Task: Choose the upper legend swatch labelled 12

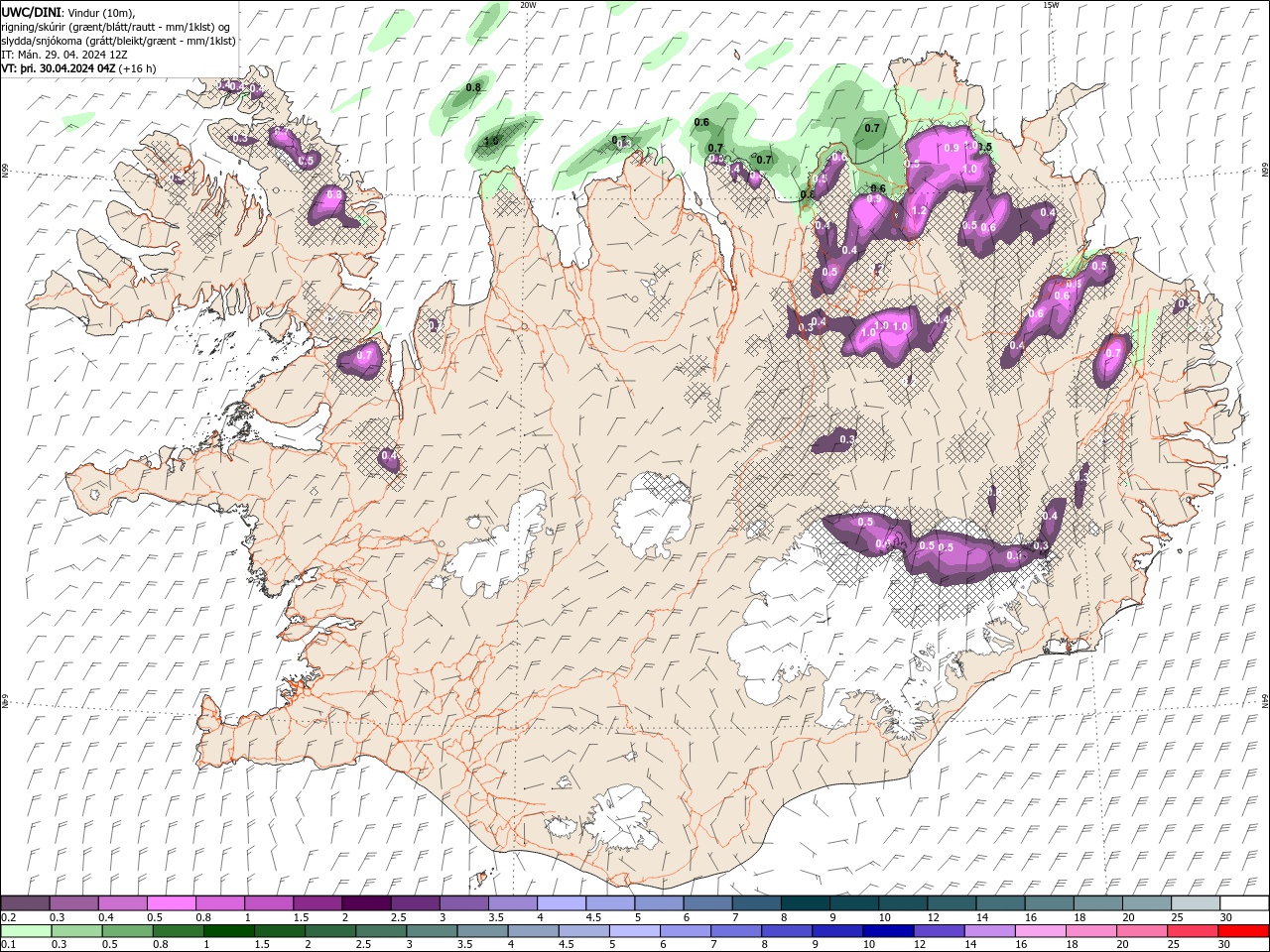Action: click(x=951, y=903)
